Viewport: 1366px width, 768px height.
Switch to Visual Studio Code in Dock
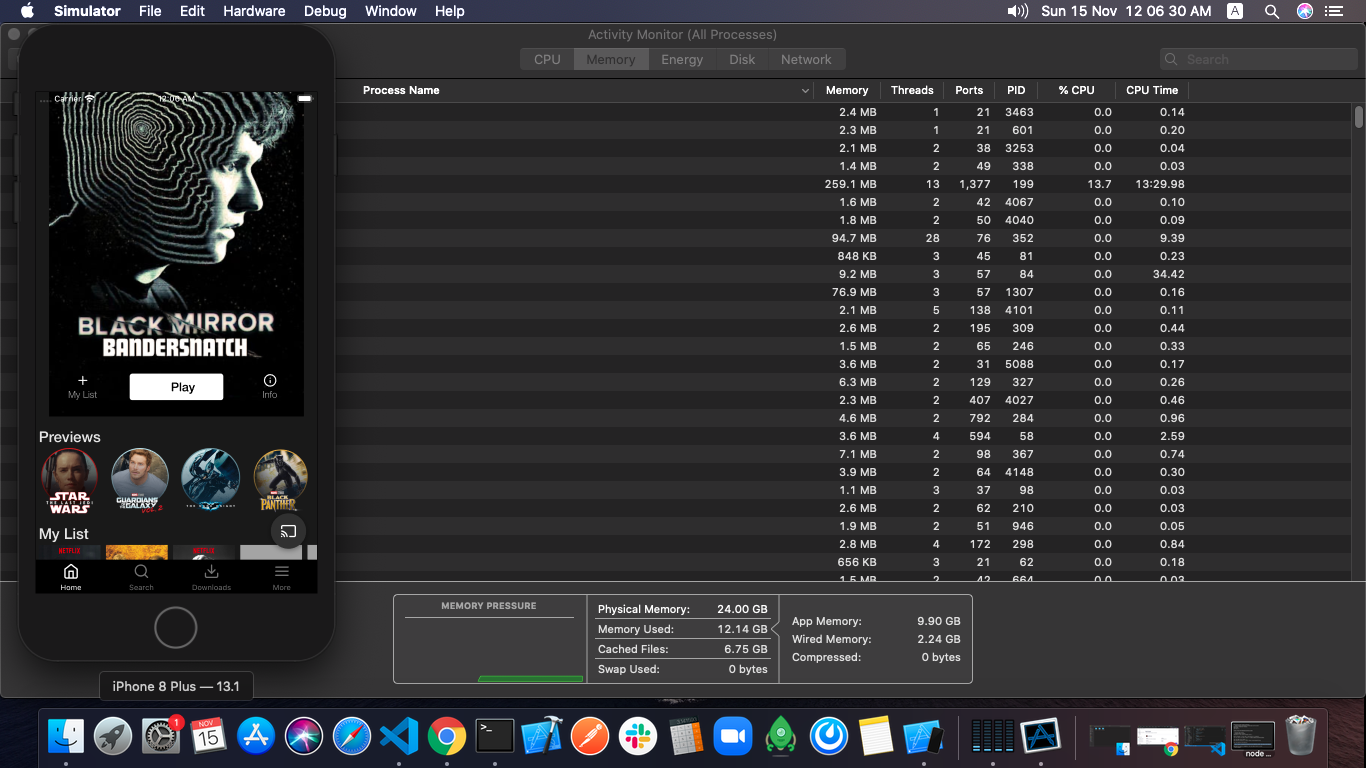[x=399, y=737]
